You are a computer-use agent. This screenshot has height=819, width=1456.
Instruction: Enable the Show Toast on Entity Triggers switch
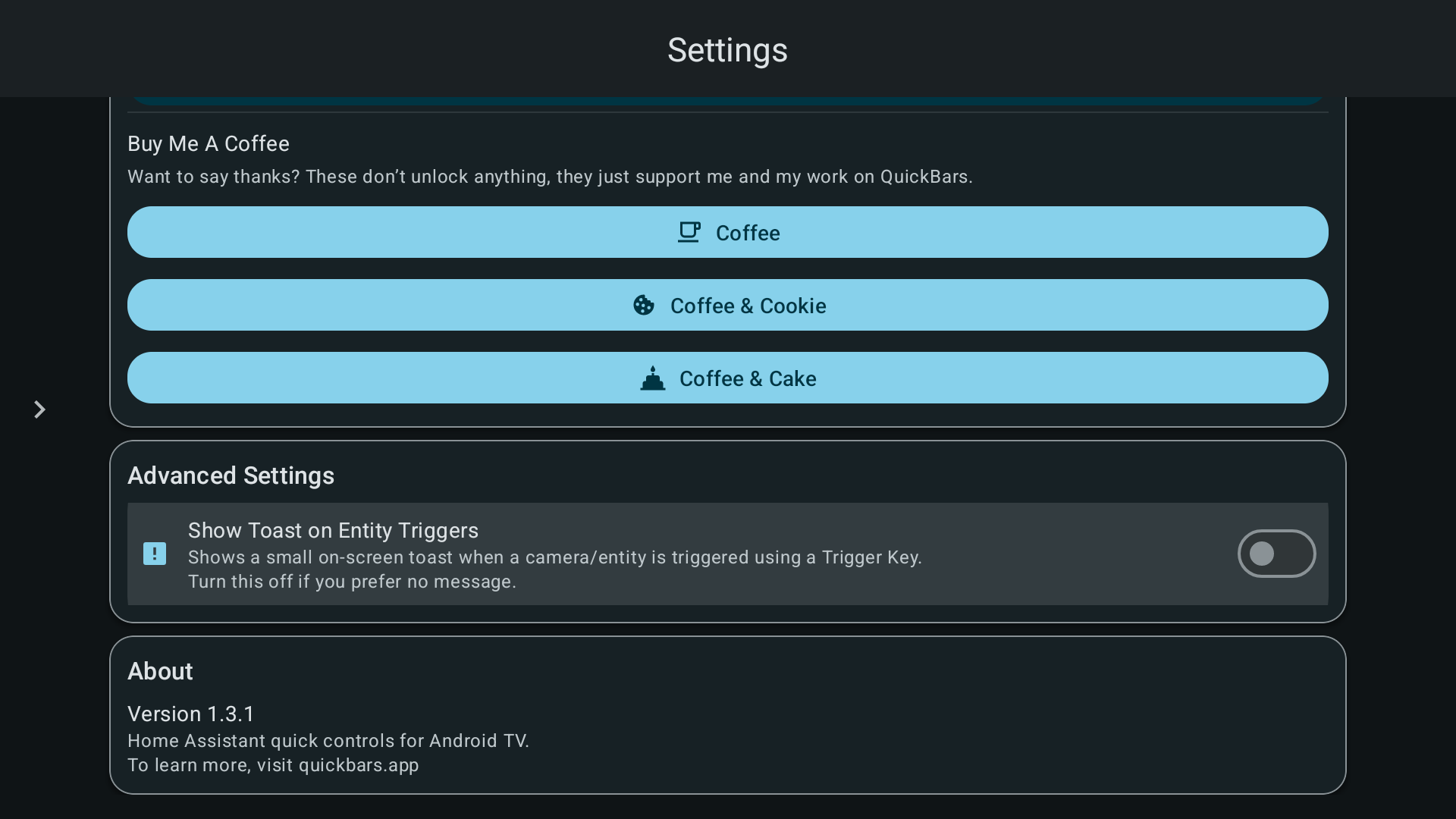(x=1276, y=554)
